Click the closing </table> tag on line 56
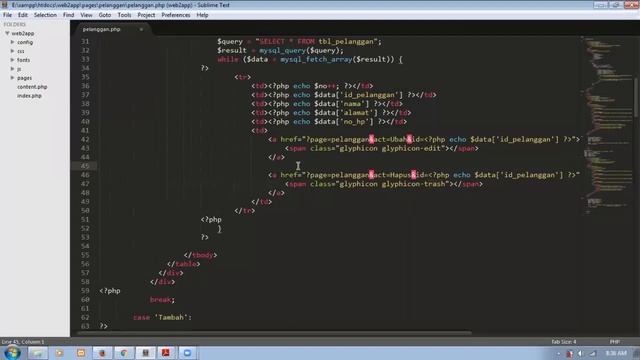 [x=183, y=264]
